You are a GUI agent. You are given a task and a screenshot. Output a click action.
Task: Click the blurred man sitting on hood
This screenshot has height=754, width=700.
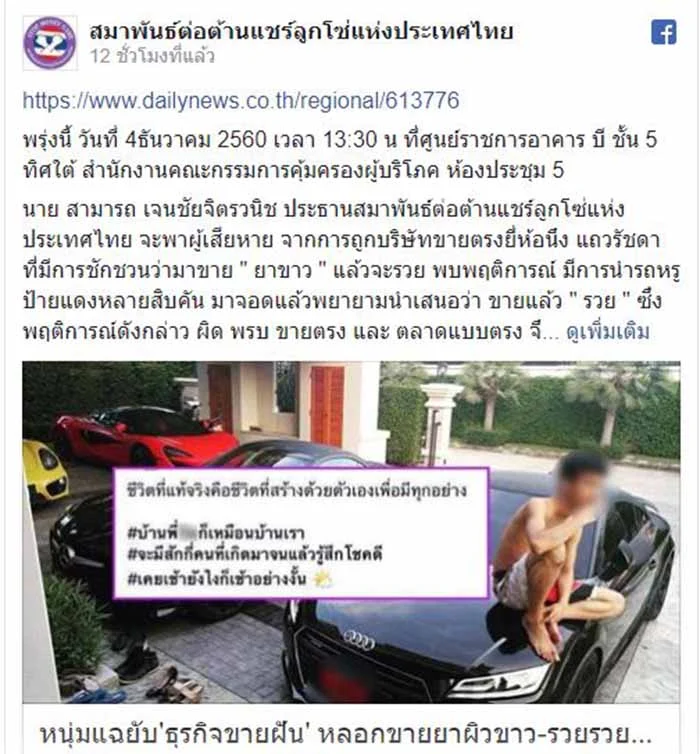[x=553, y=553]
